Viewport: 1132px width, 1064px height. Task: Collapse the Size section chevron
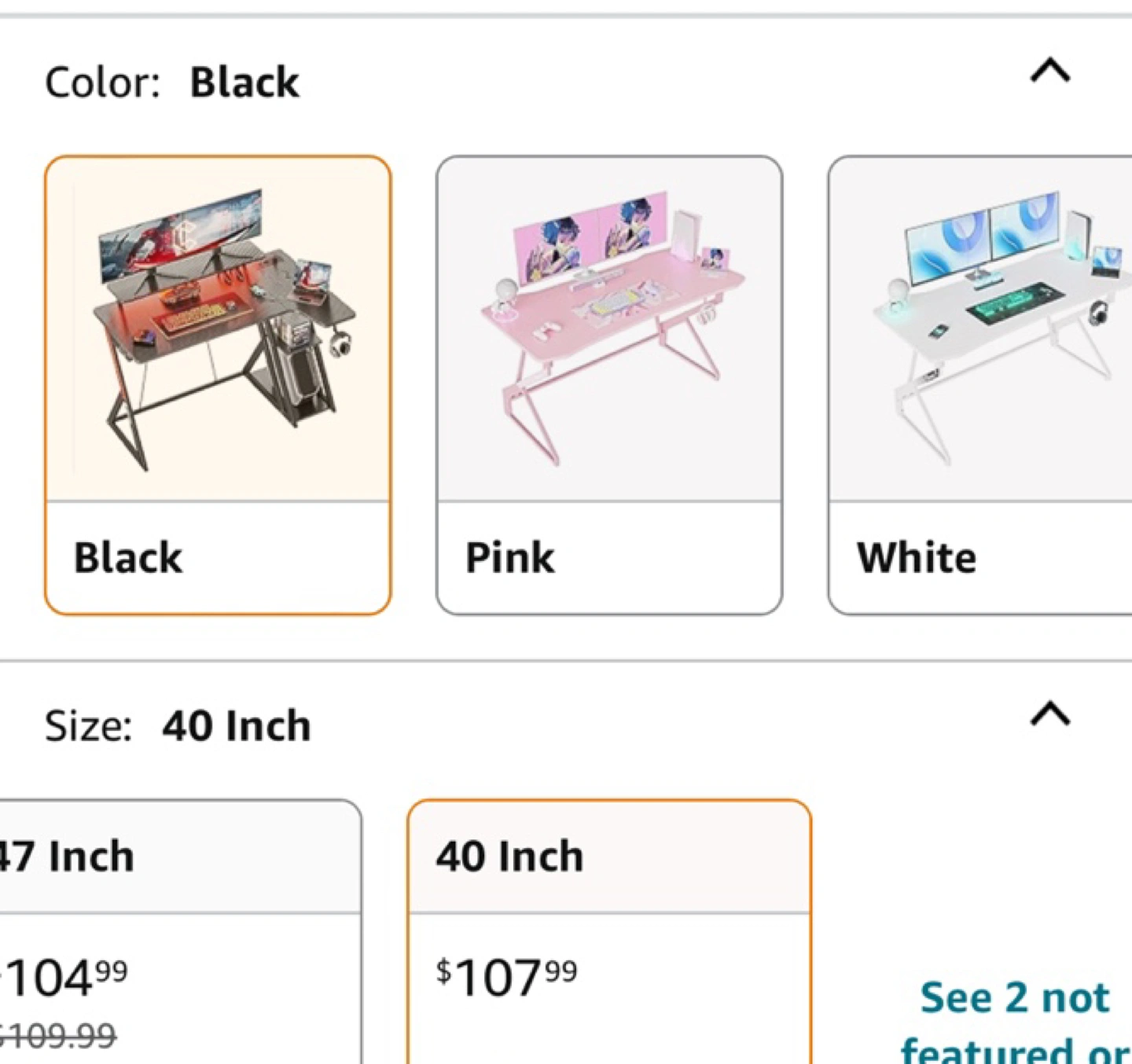click(x=1050, y=715)
